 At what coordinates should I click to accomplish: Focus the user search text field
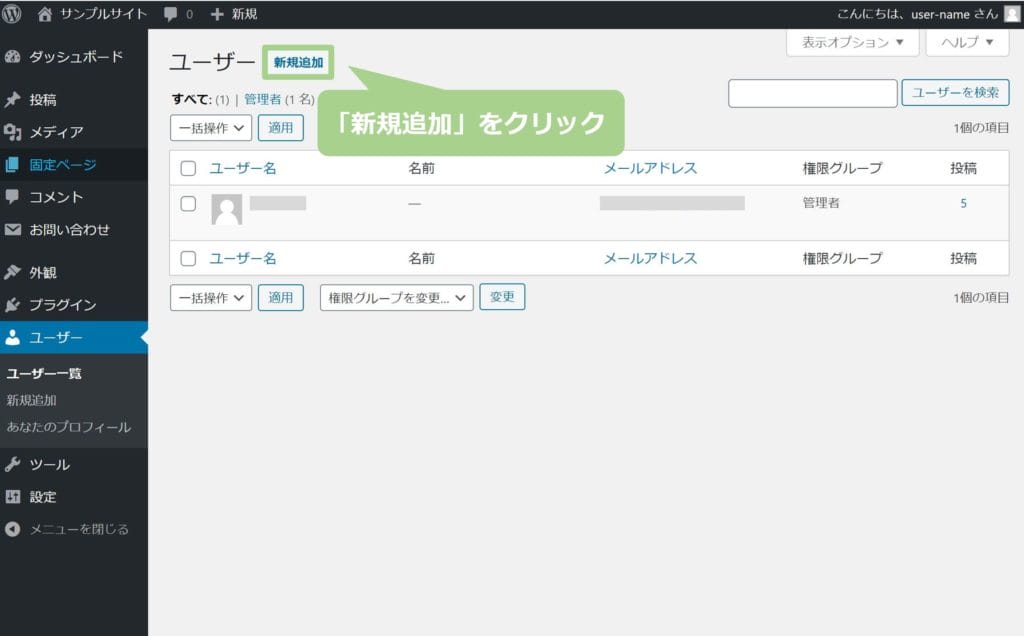(812, 93)
